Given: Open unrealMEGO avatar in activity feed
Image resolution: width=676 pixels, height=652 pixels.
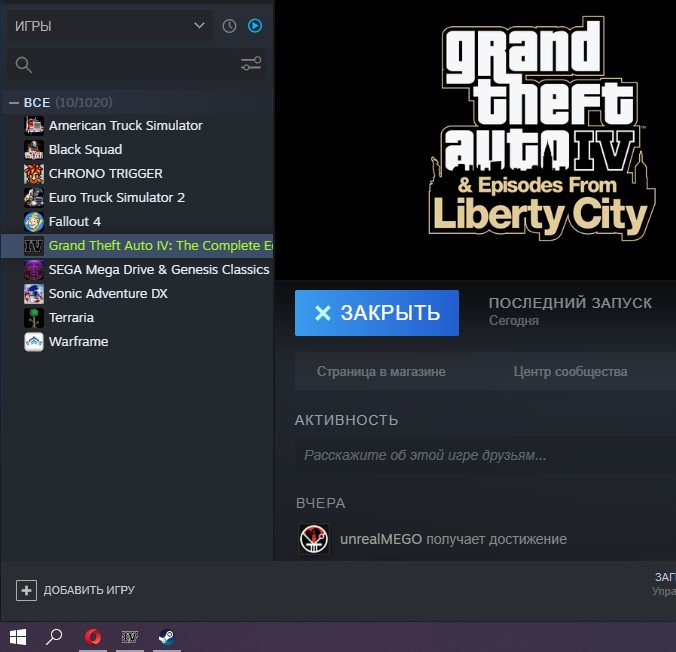Looking at the screenshot, I should [314, 539].
